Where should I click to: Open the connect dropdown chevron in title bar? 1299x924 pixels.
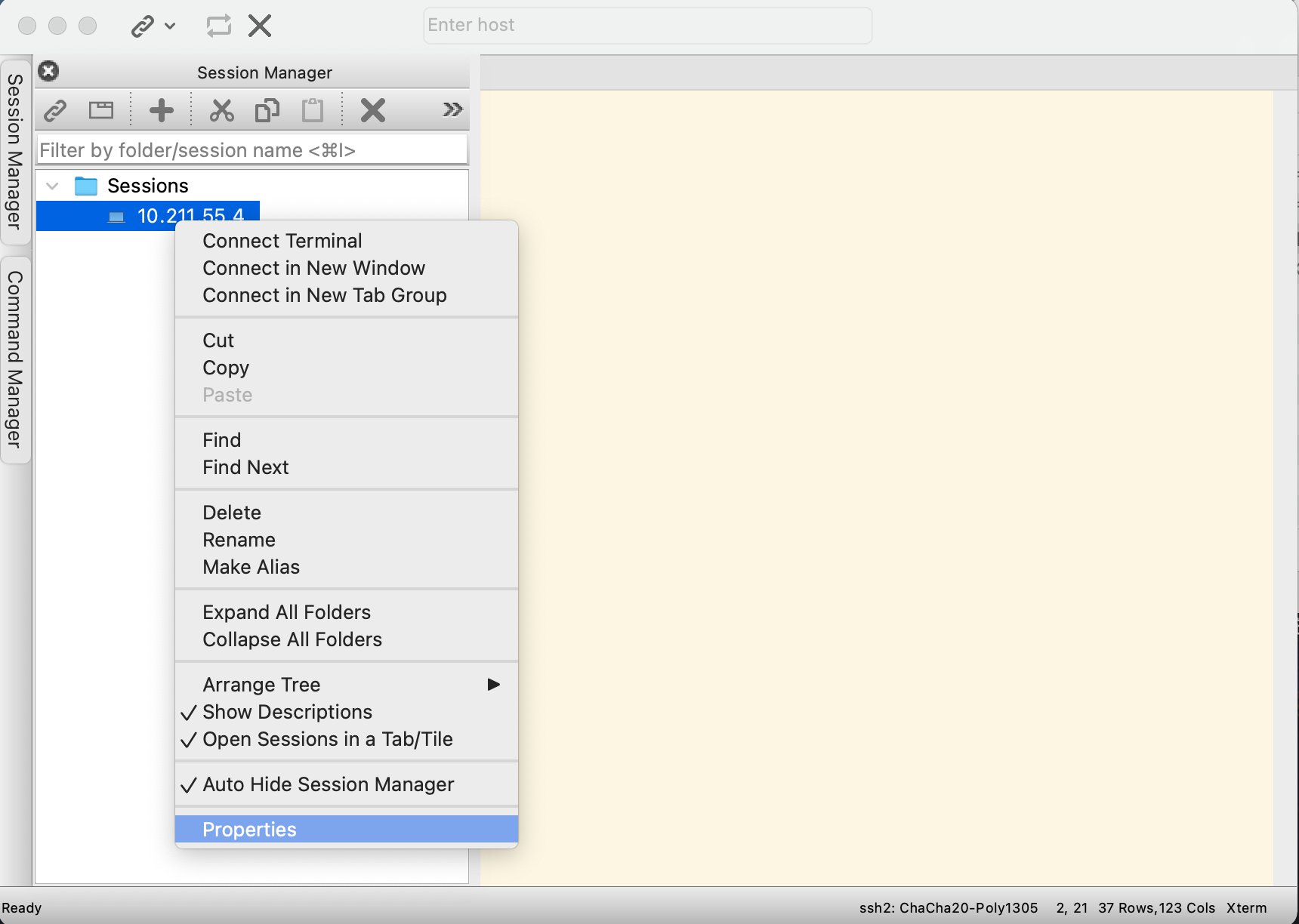(x=170, y=26)
